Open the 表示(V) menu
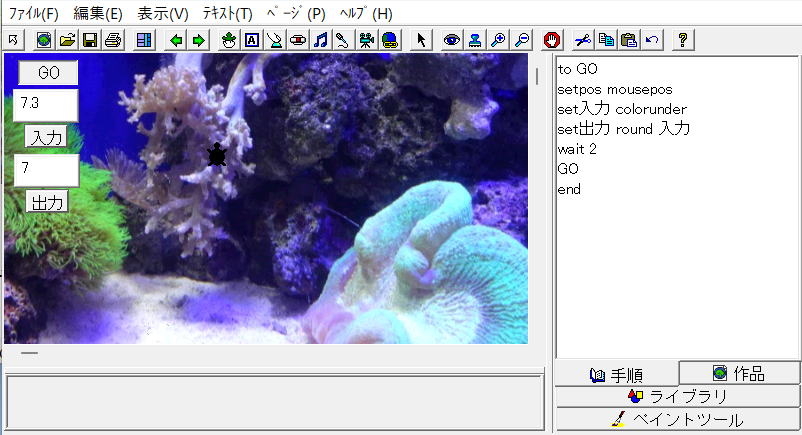This screenshot has height=435, width=802. (163, 13)
